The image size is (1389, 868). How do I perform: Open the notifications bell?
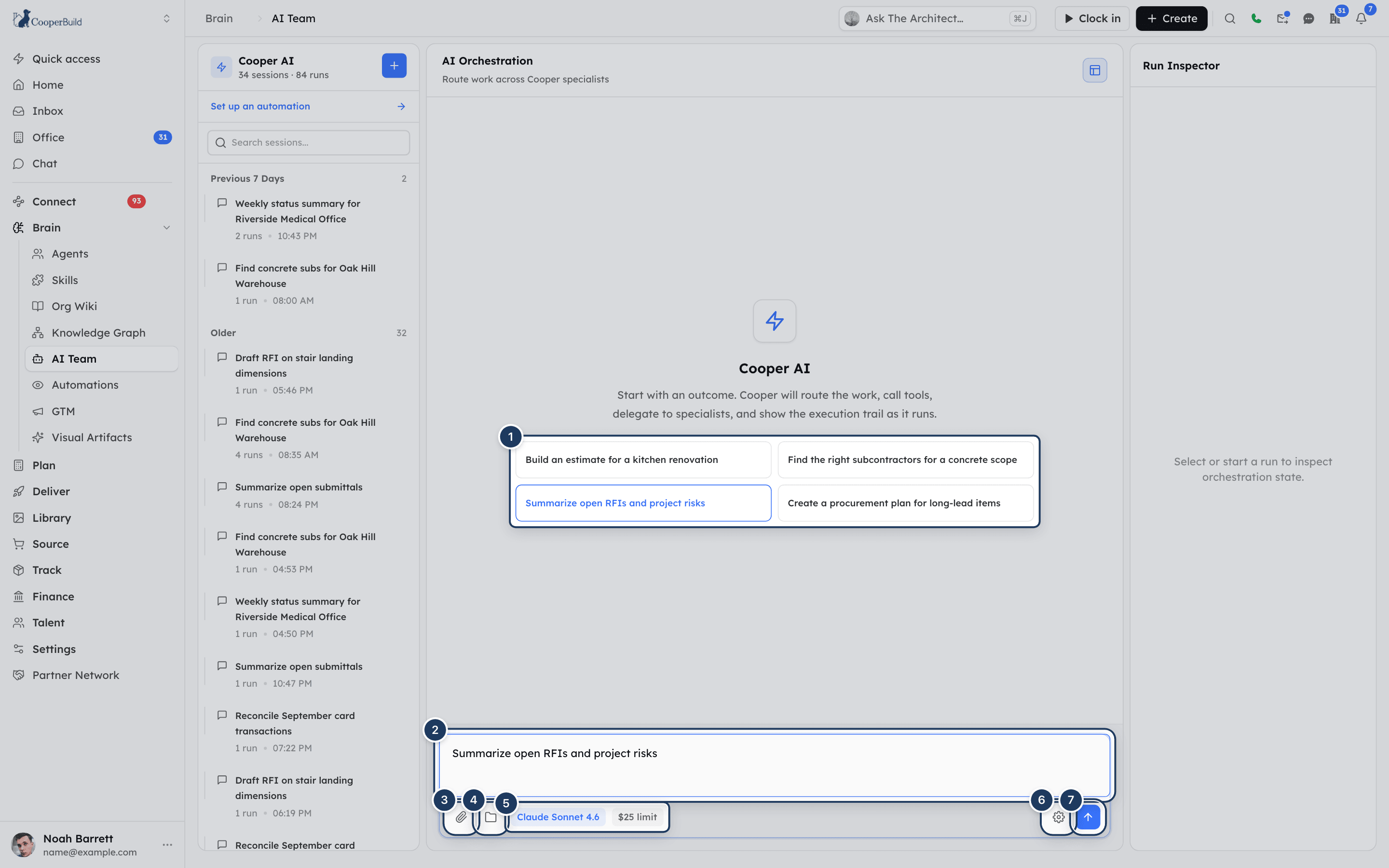(x=1362, y=18)
